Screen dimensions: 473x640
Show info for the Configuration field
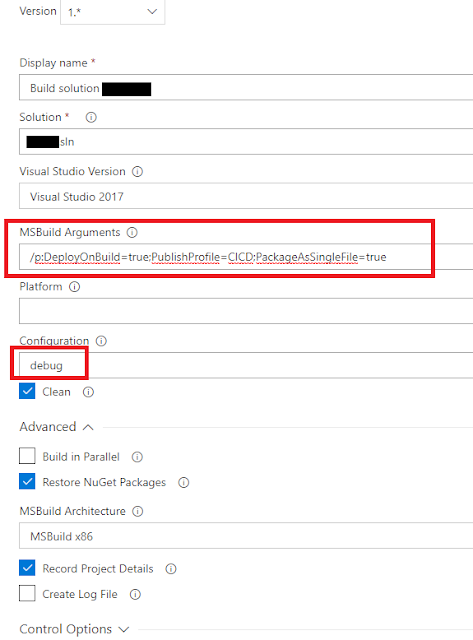point(101,341)
